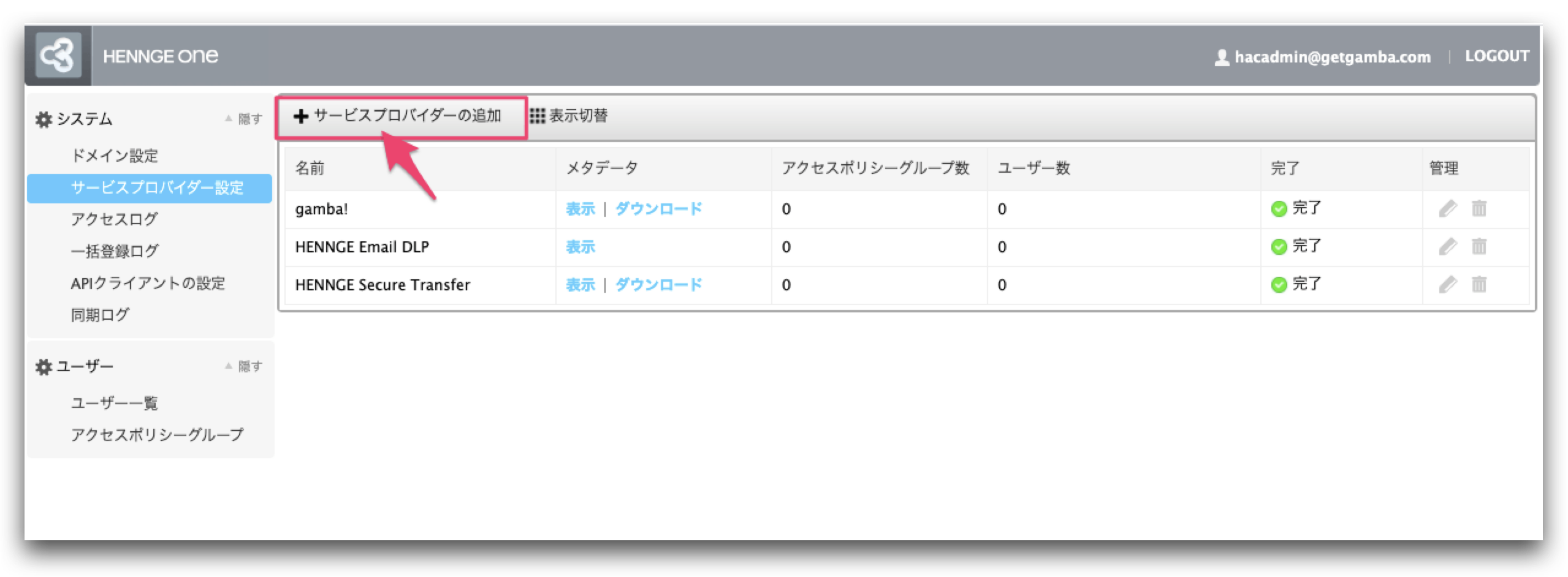
Task: Click the システム section heading
Action: click(x=85, y=119)
